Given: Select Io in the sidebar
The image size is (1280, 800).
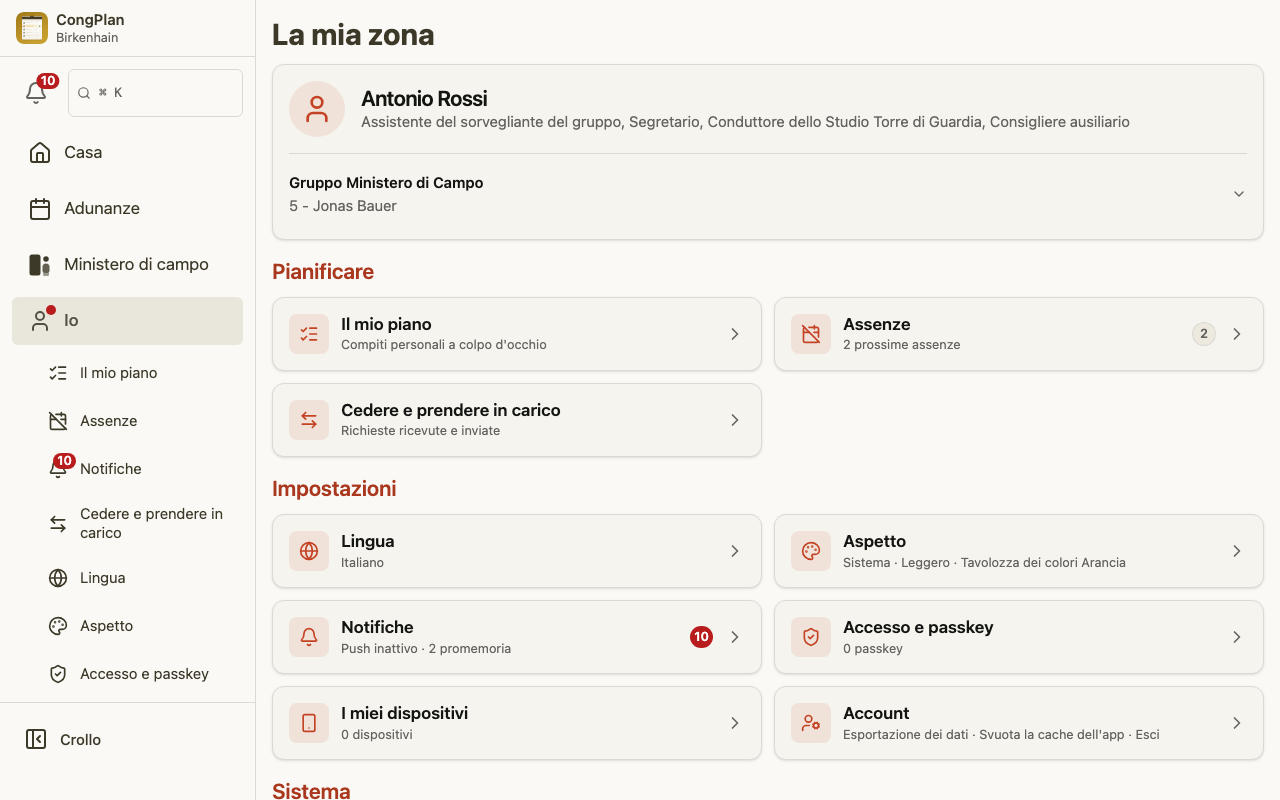Looking at the screenshot, I should 127,320.
